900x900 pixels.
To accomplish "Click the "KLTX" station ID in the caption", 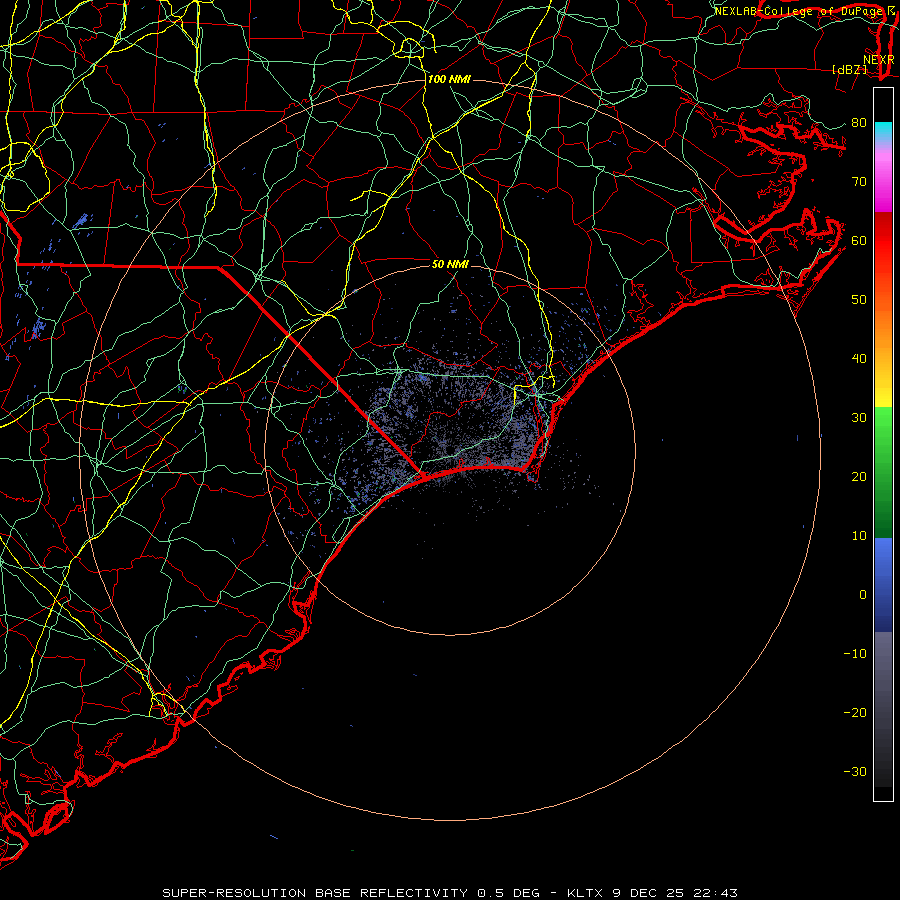I will 587,893.
